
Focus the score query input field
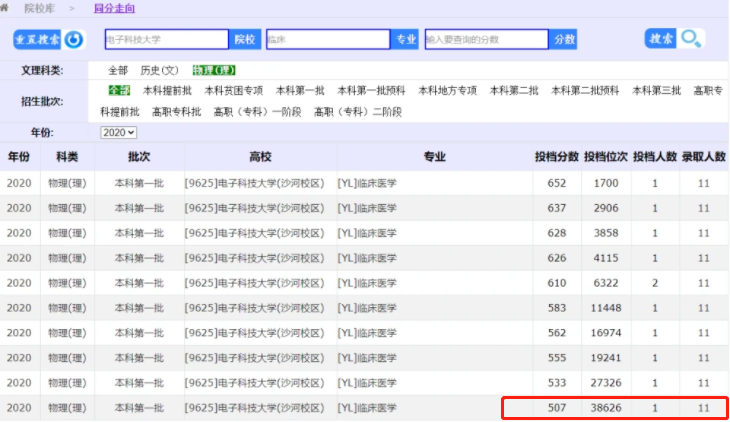(487, 40)
